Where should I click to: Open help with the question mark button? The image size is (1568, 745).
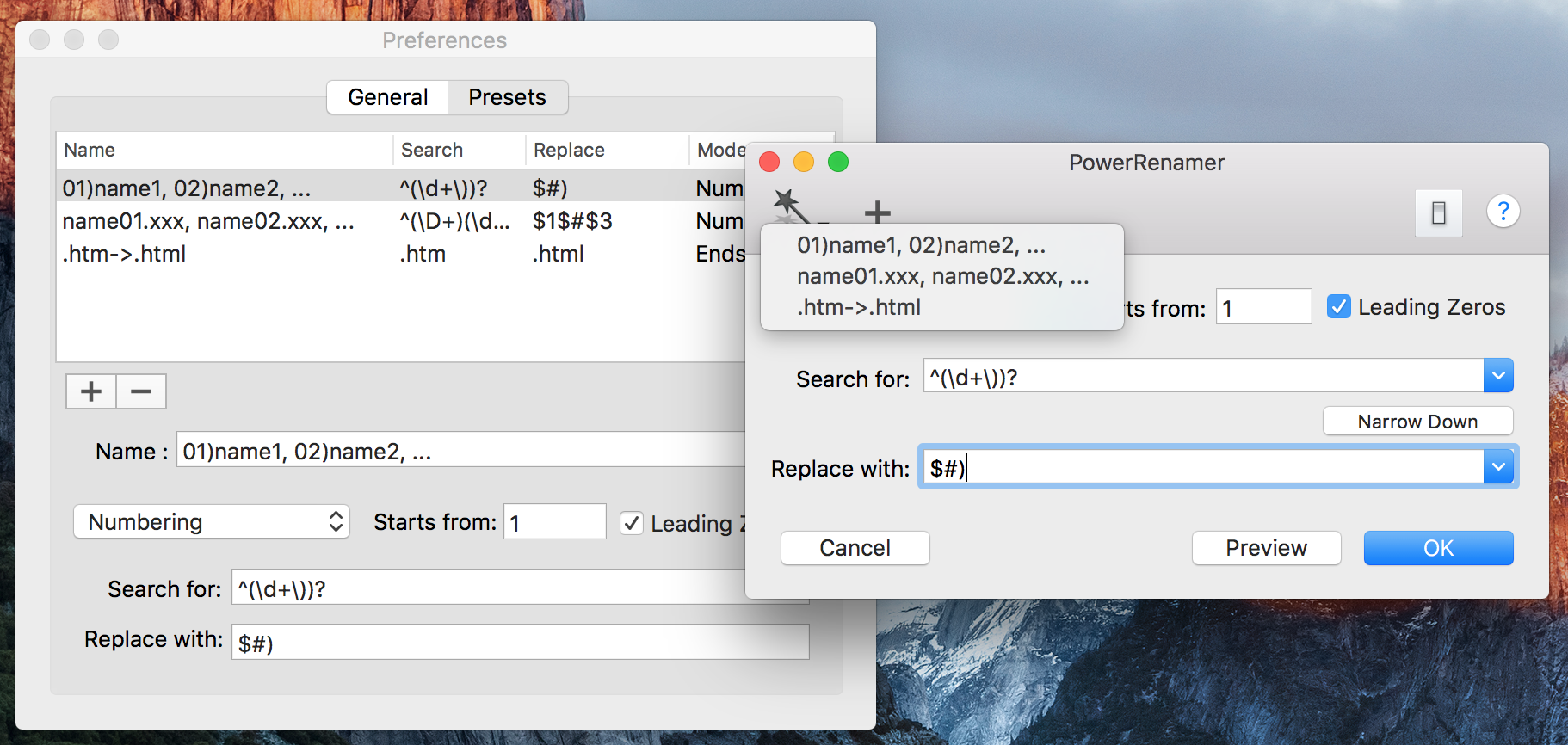click(1503, 211)
